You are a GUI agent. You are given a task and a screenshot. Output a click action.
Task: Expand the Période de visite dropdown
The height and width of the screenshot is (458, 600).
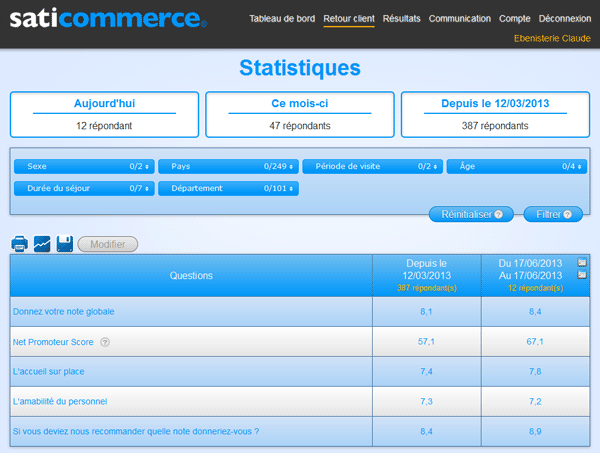point(371,167)
